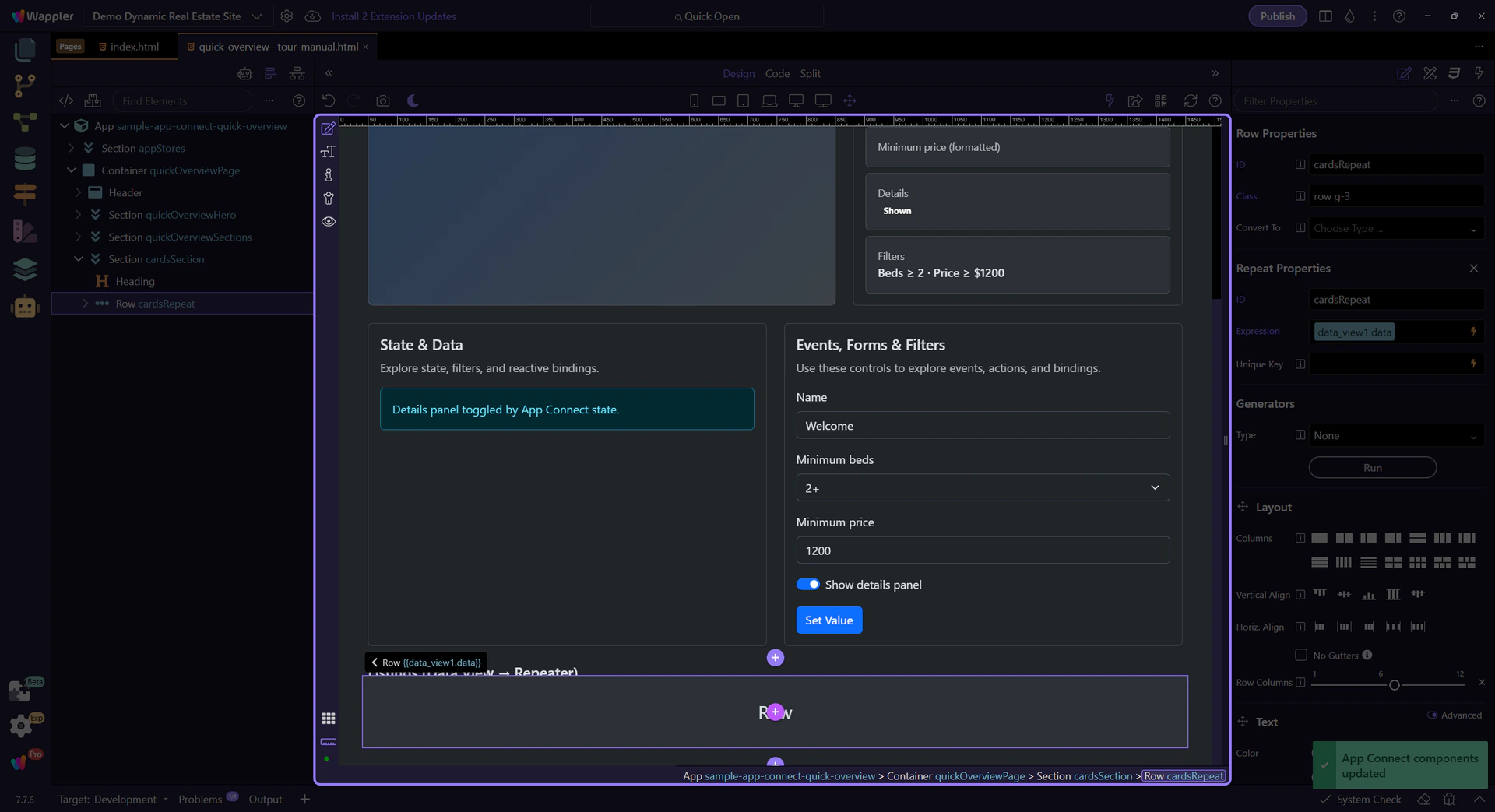Expand the Section appStores tree node
The height and width of the screenshot is (812, 1495).
(x=72, y=148)
